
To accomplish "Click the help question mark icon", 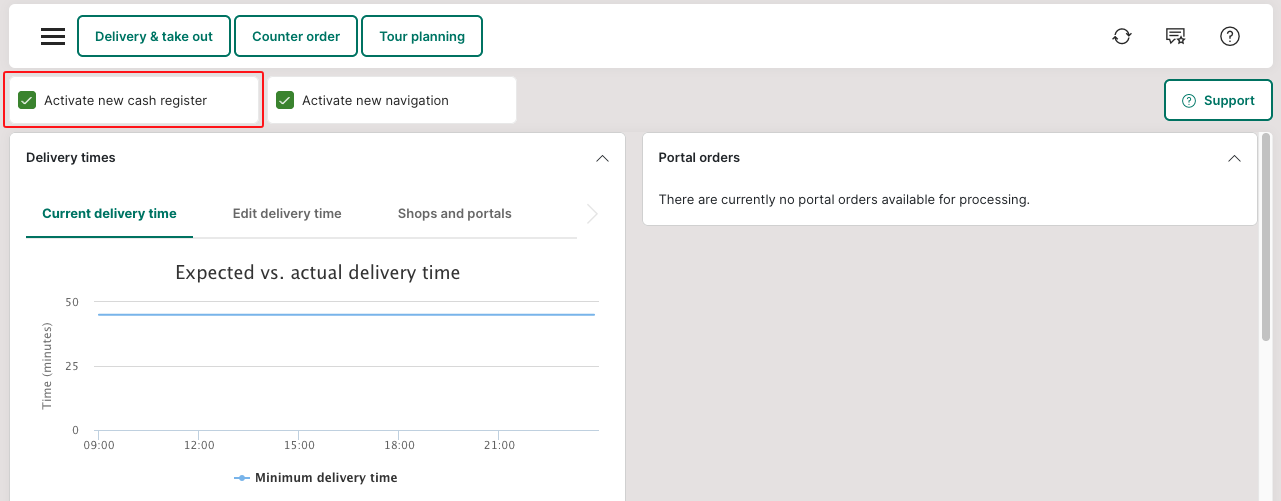I will pyautogui.click(x=1230, y=36).
